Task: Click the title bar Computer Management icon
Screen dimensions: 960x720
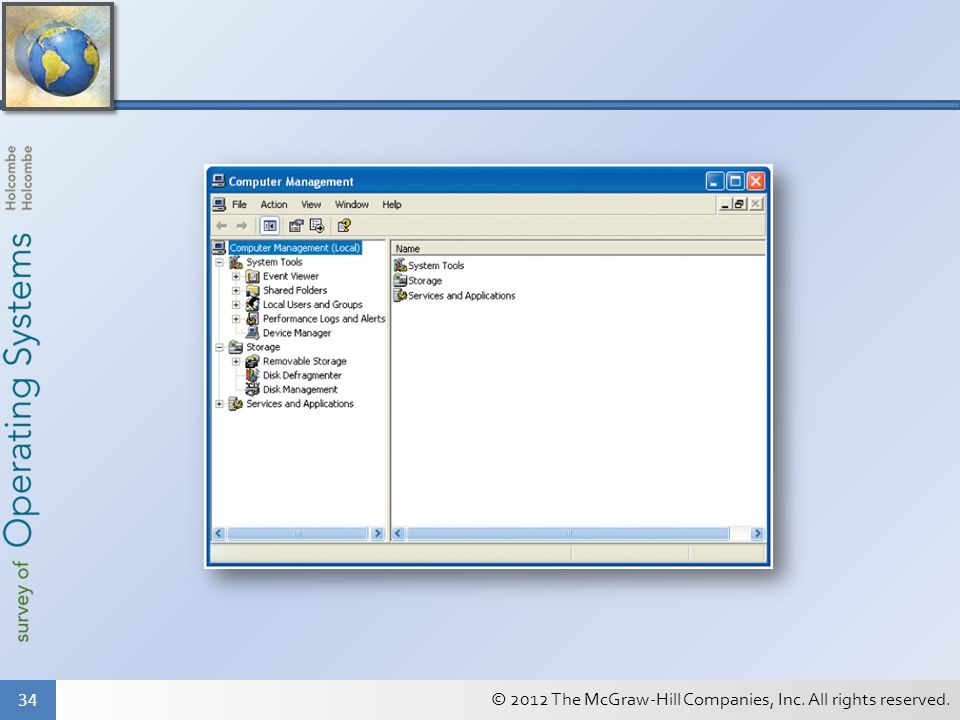Action: pos(219,181)
